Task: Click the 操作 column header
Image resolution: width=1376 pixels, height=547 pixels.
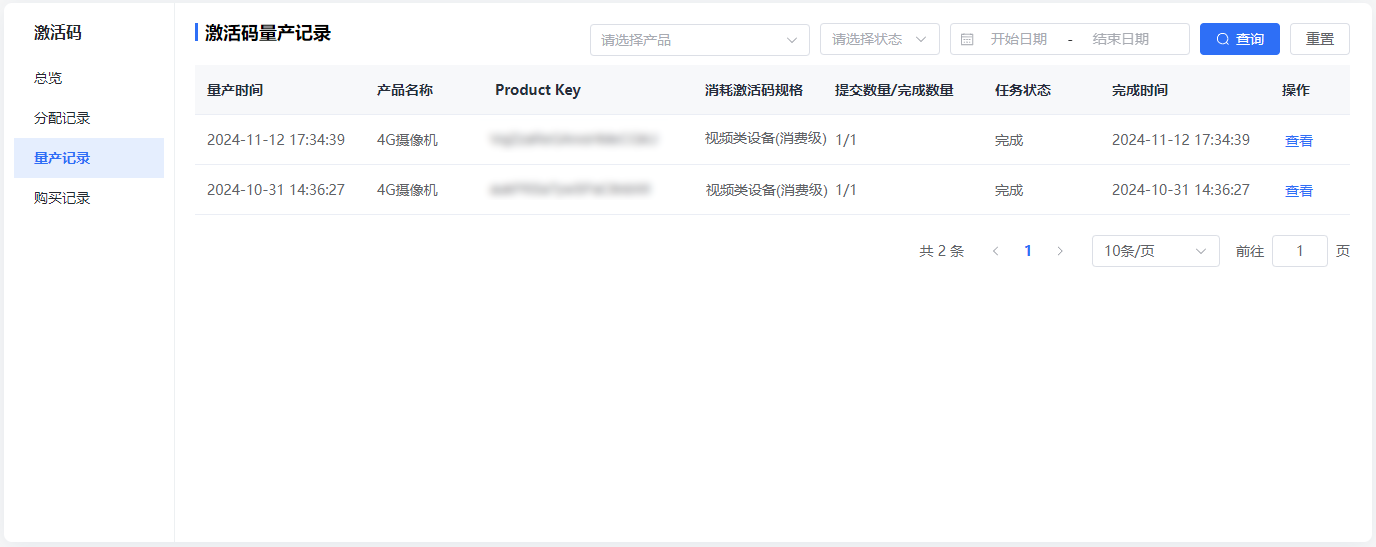Action: (x=1296, y=90)
